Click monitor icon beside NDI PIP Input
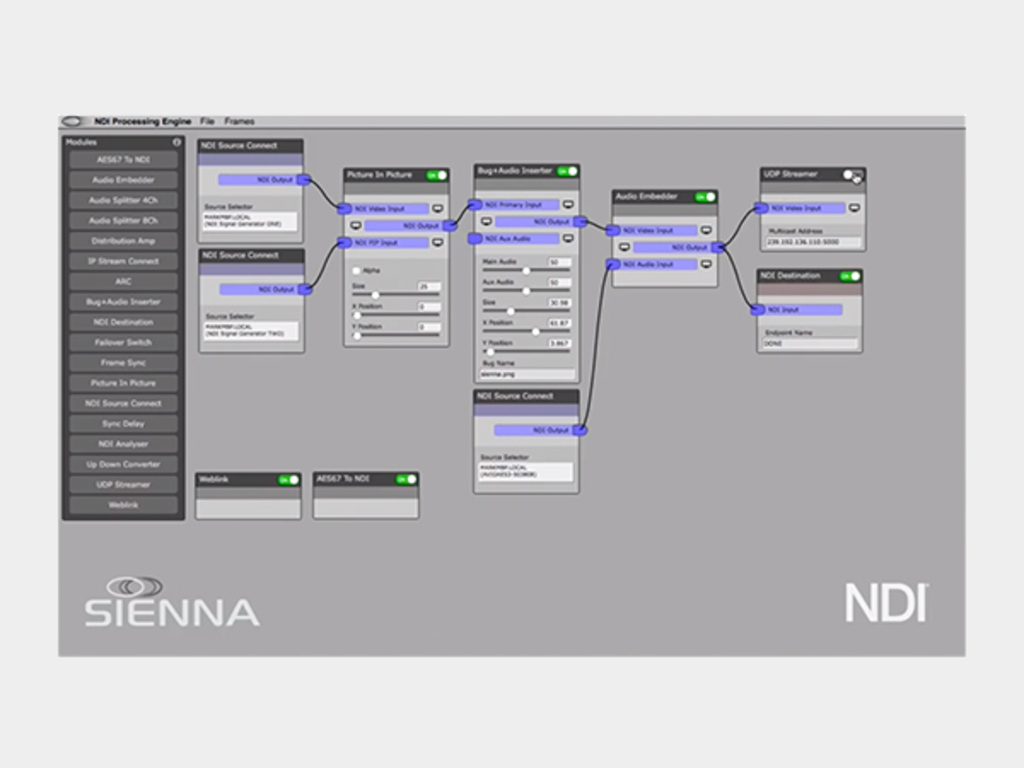 [438, 243]
